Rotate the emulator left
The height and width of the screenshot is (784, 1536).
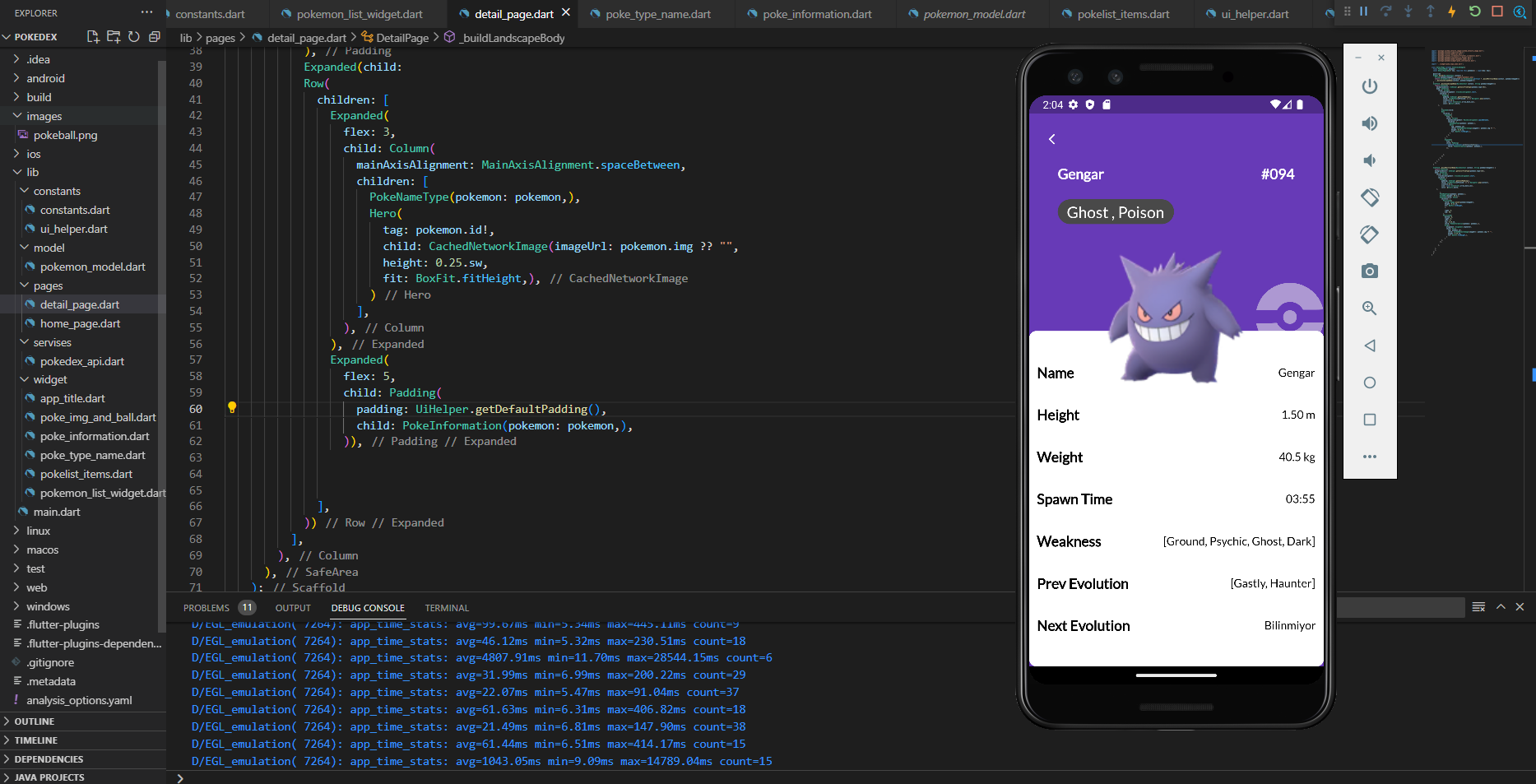tap(1370, 197)
